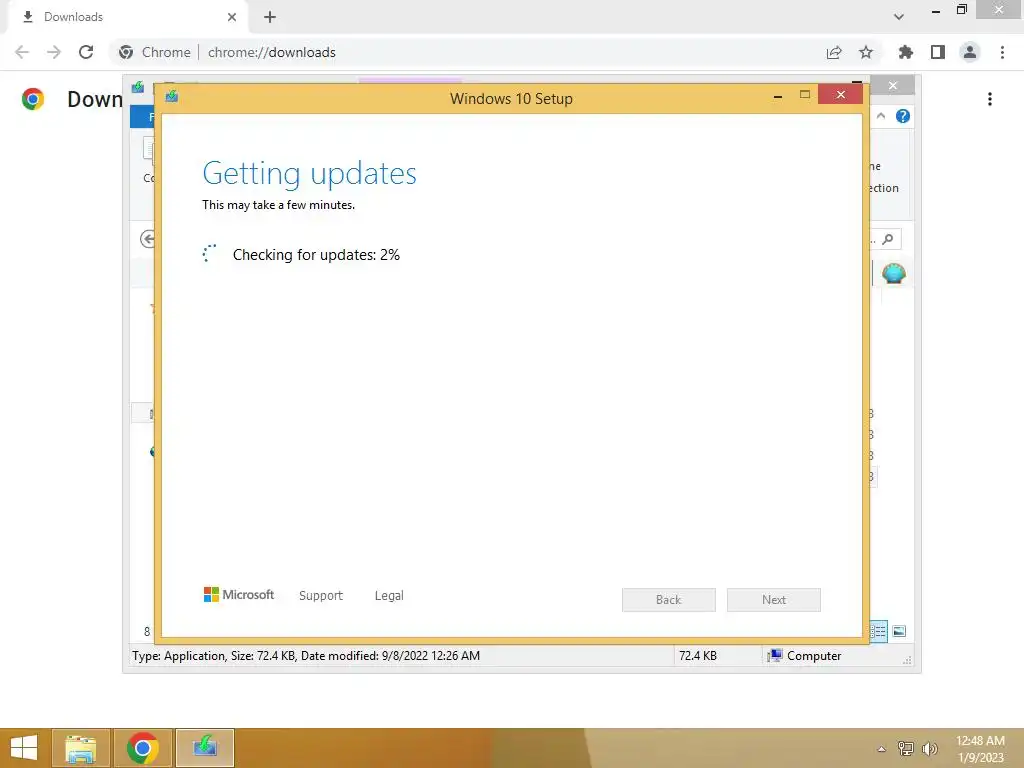The width and height of the screenshot is (1024, 768).
Task: Open Google Chrome from the taskbar
Action: pos(143,748)
